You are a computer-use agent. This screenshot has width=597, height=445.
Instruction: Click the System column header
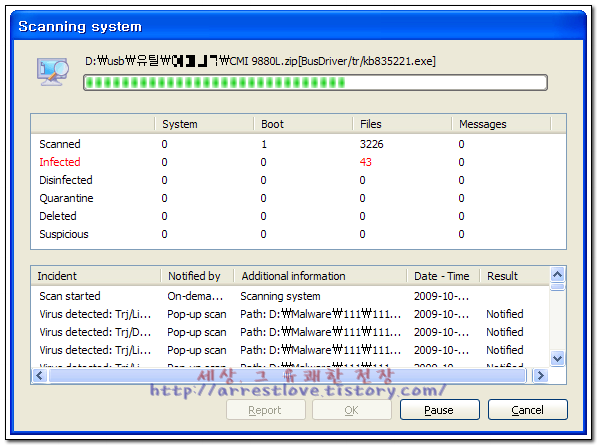pos(204,124)
